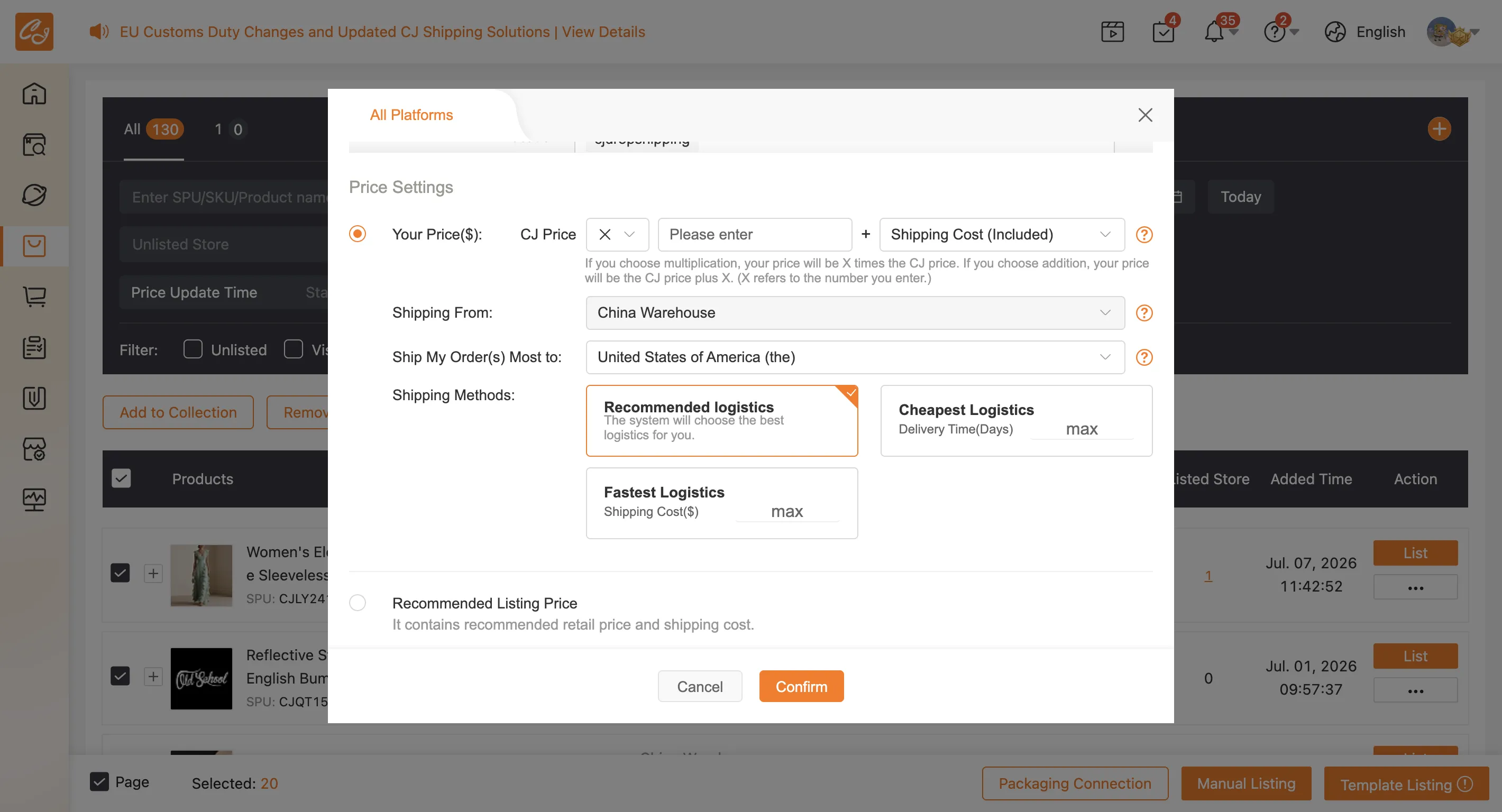Click the orange plus icon in the dark panel
Image resolution: width=1502 pixels, height=812 pixels.
[x=1439, y=129]
